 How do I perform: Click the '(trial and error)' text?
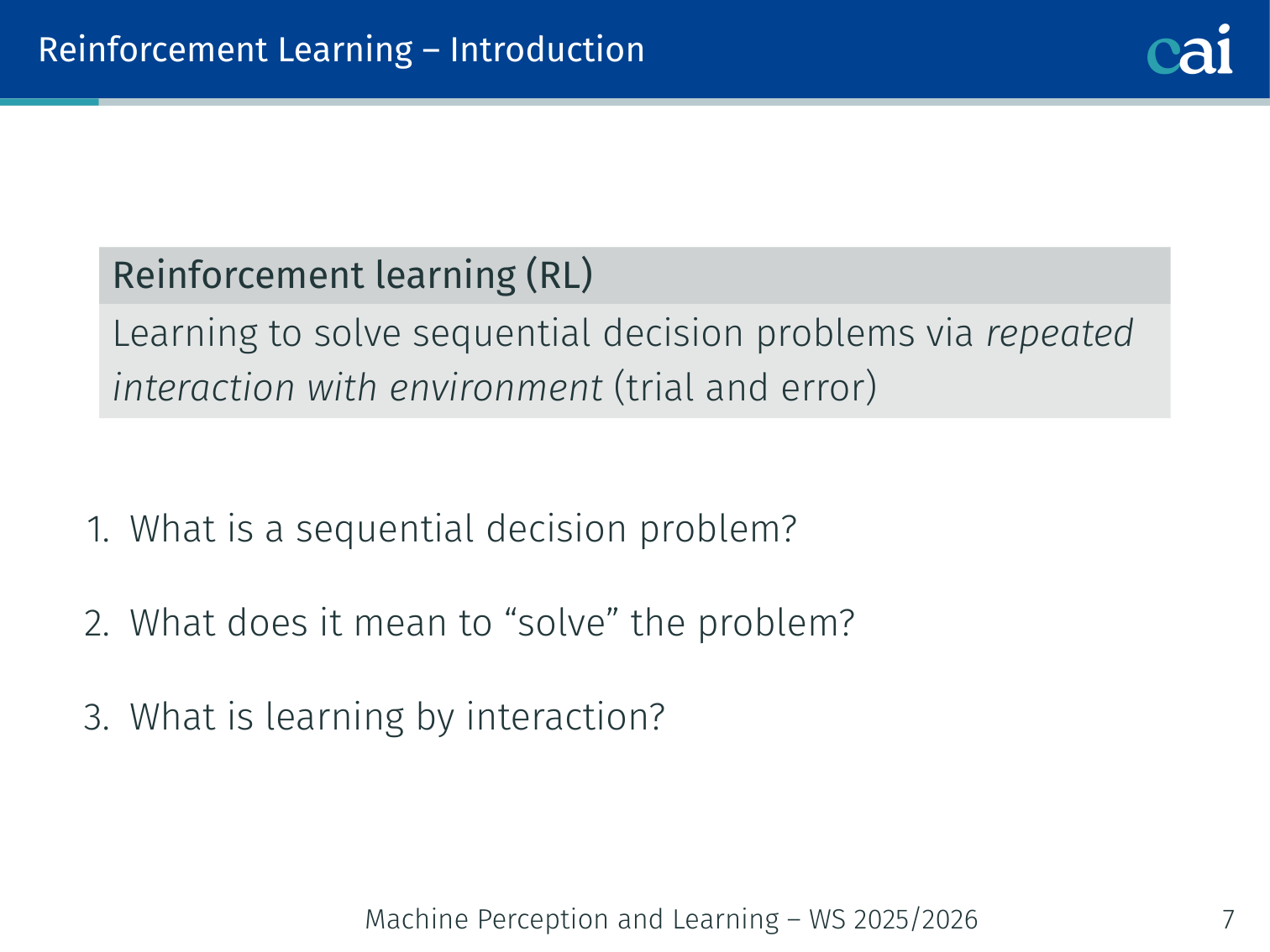point(745,388)
